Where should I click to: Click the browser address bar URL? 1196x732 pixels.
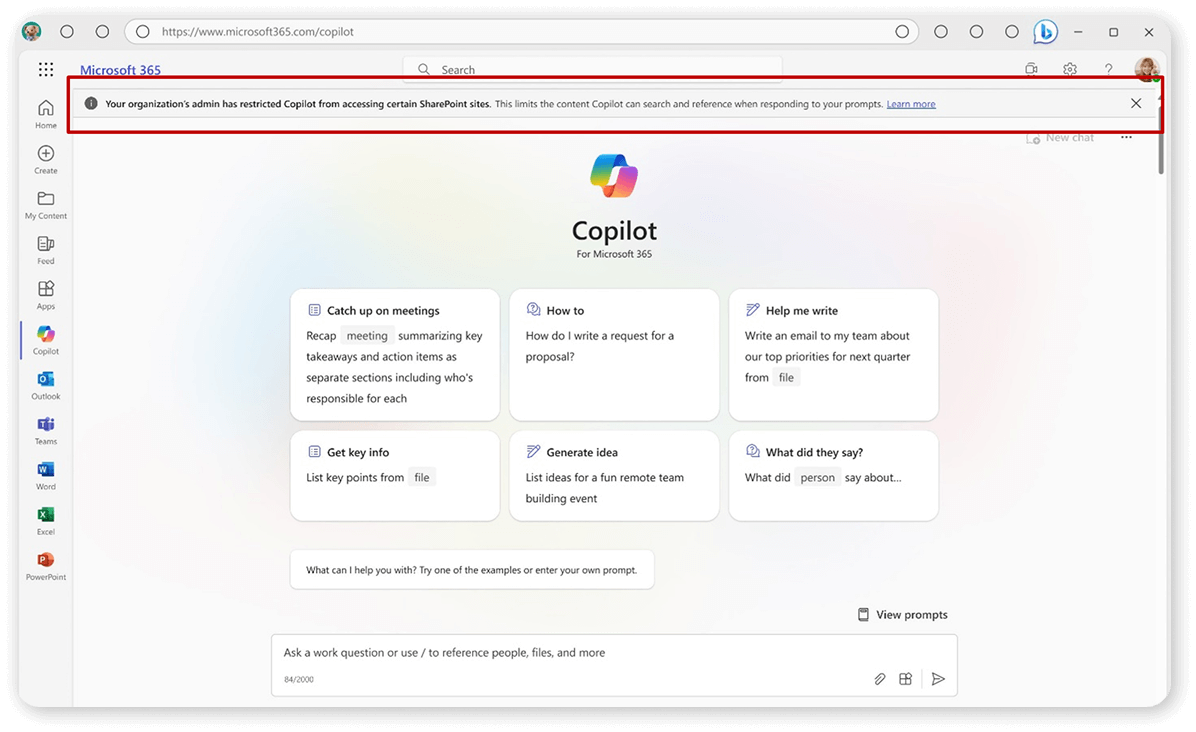tap(258, 32)
